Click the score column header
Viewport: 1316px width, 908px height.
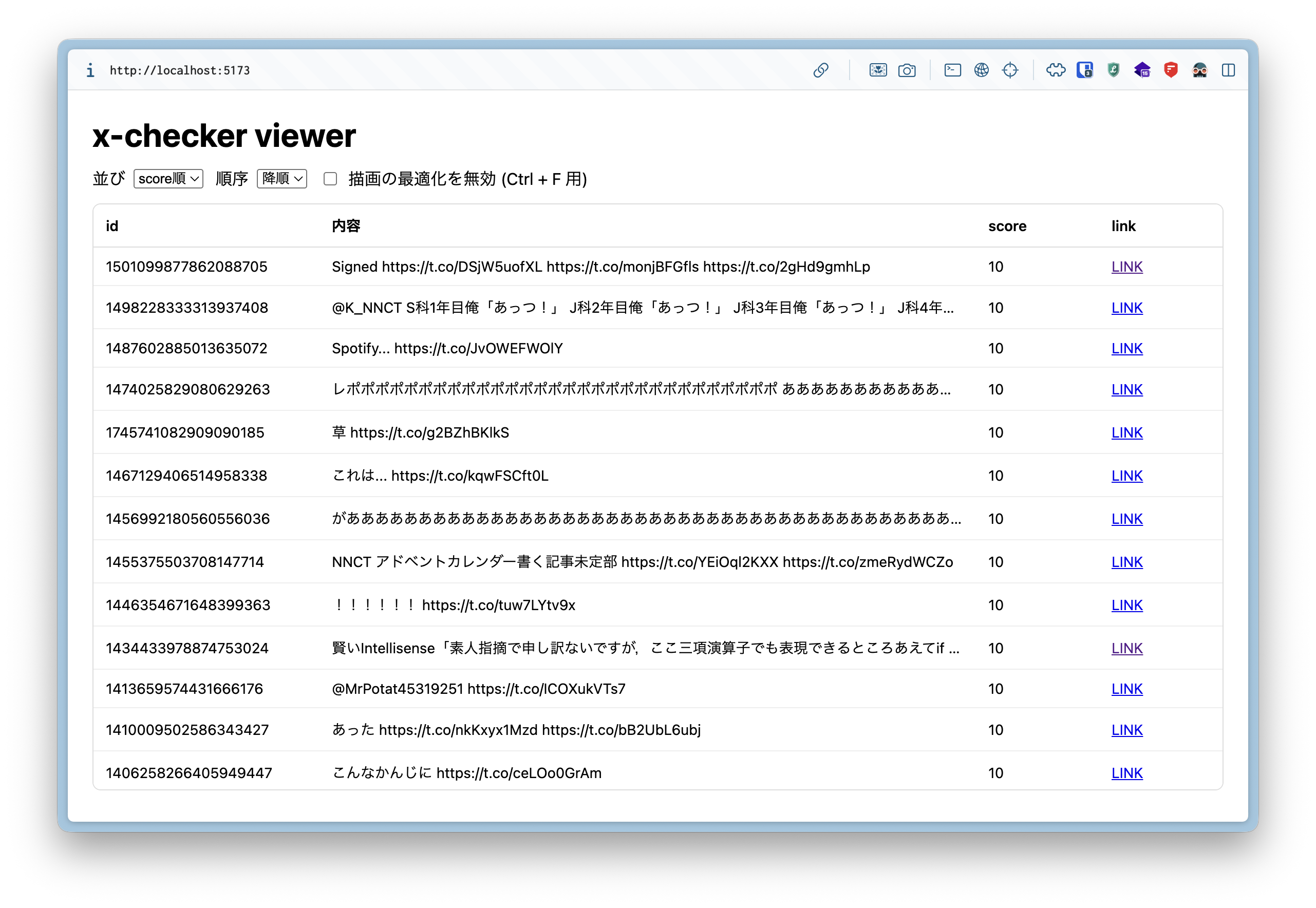point(1006,226)
